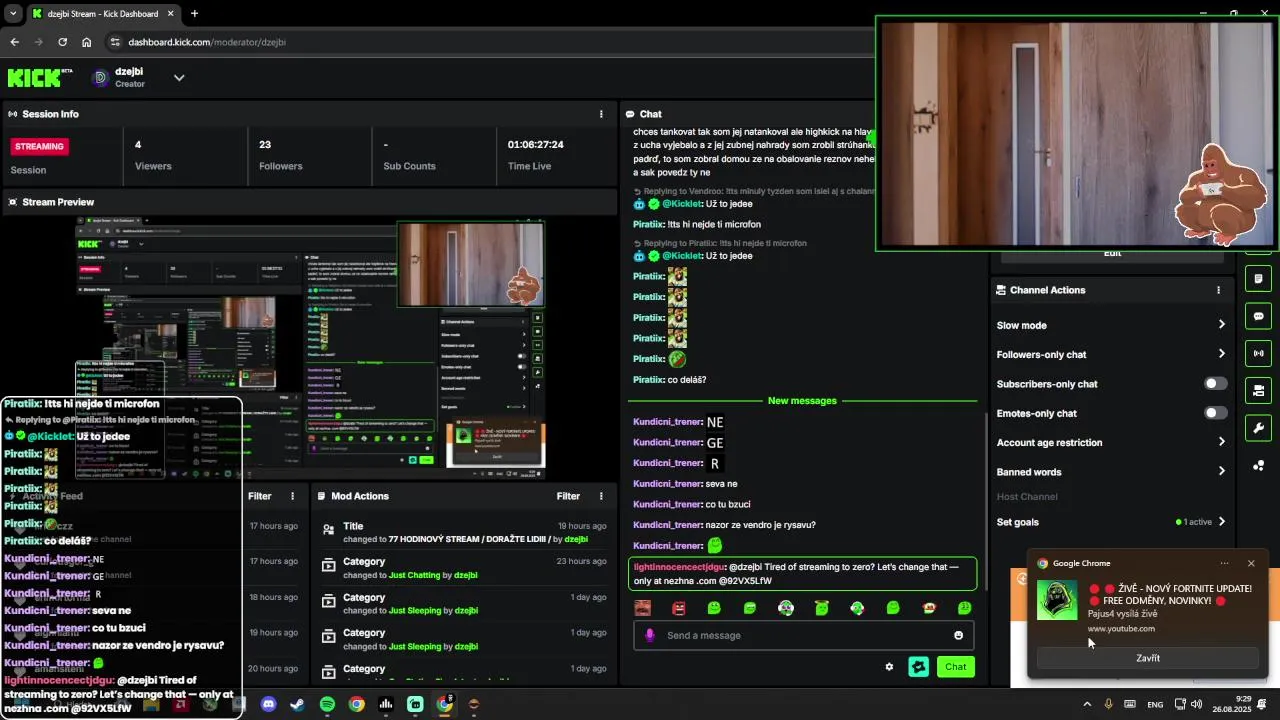Dismiss the Chrome notification with X

tap(1251, 564)
